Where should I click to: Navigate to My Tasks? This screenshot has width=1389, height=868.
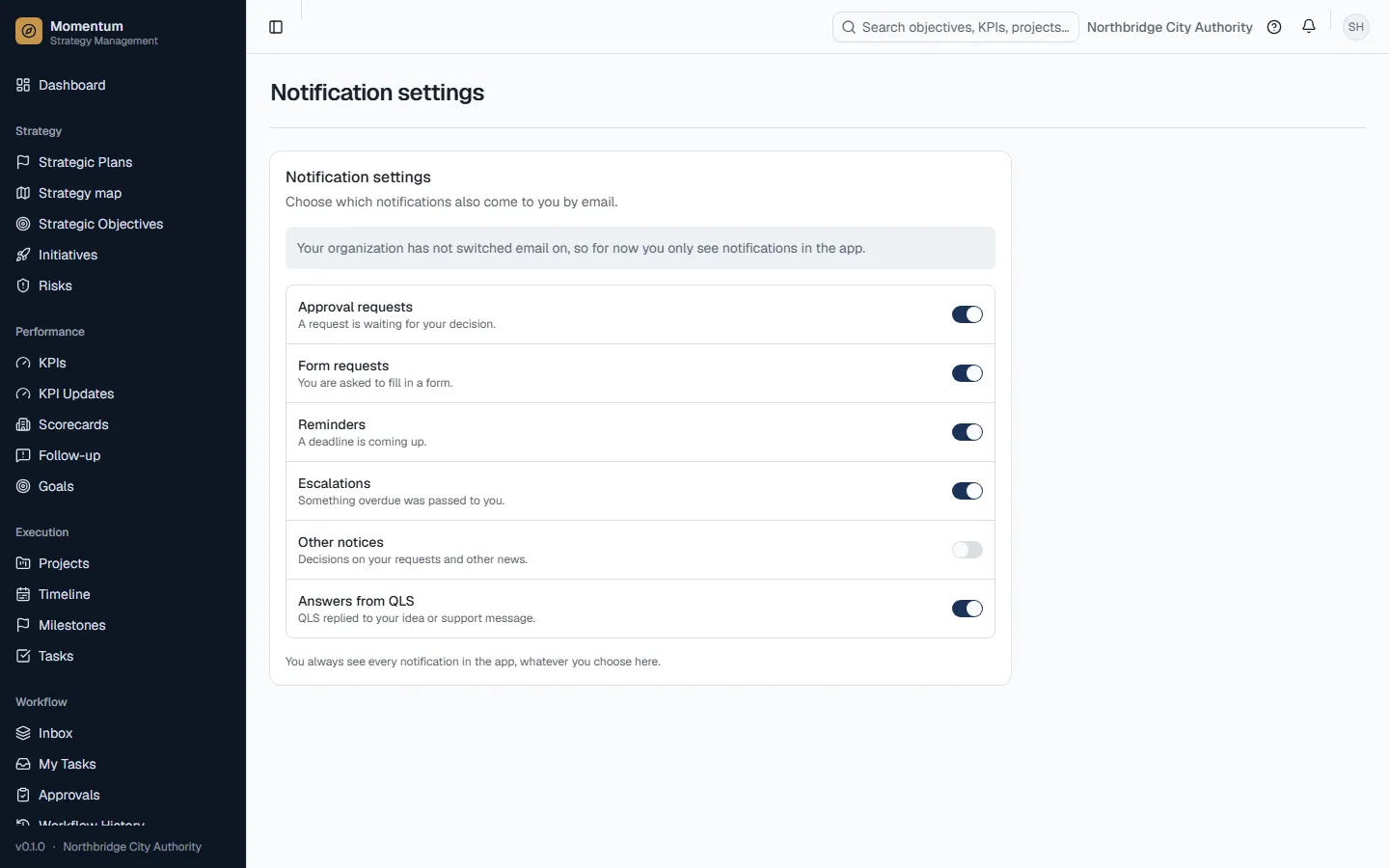[x=123, y=764]
